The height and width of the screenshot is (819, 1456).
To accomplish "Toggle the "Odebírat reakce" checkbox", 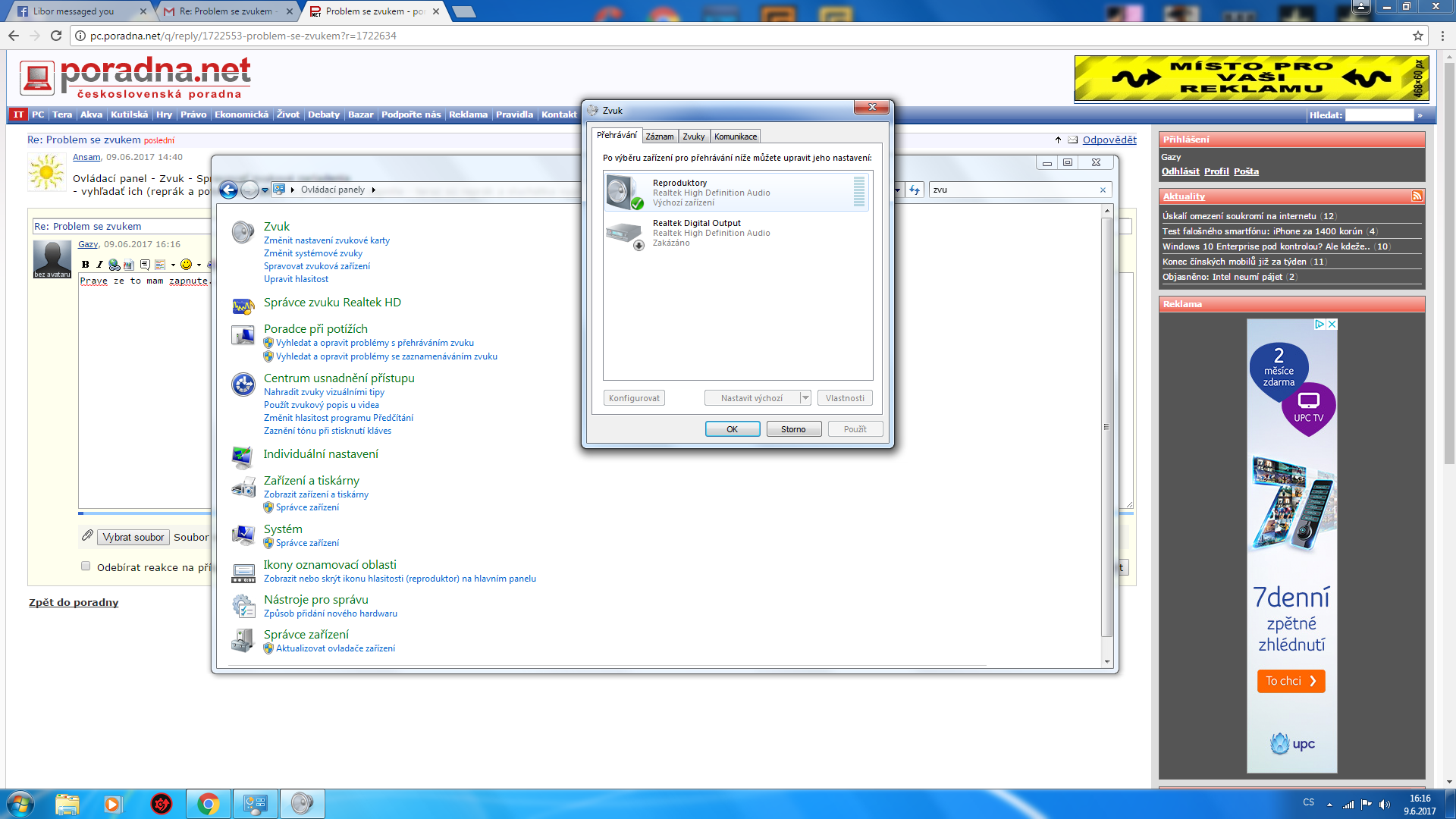I will [86, 566].
